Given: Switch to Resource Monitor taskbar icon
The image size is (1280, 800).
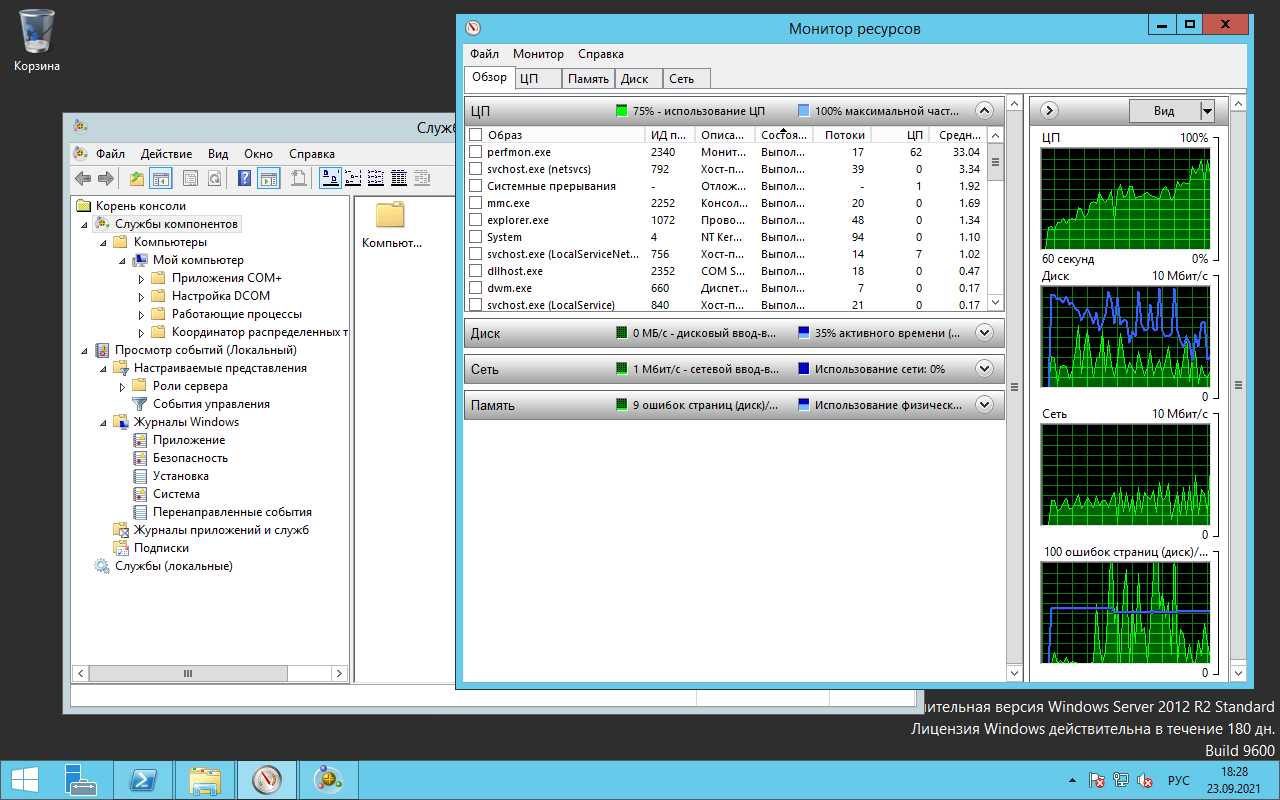Looking at the screenshot, I should tap(267, 779).
